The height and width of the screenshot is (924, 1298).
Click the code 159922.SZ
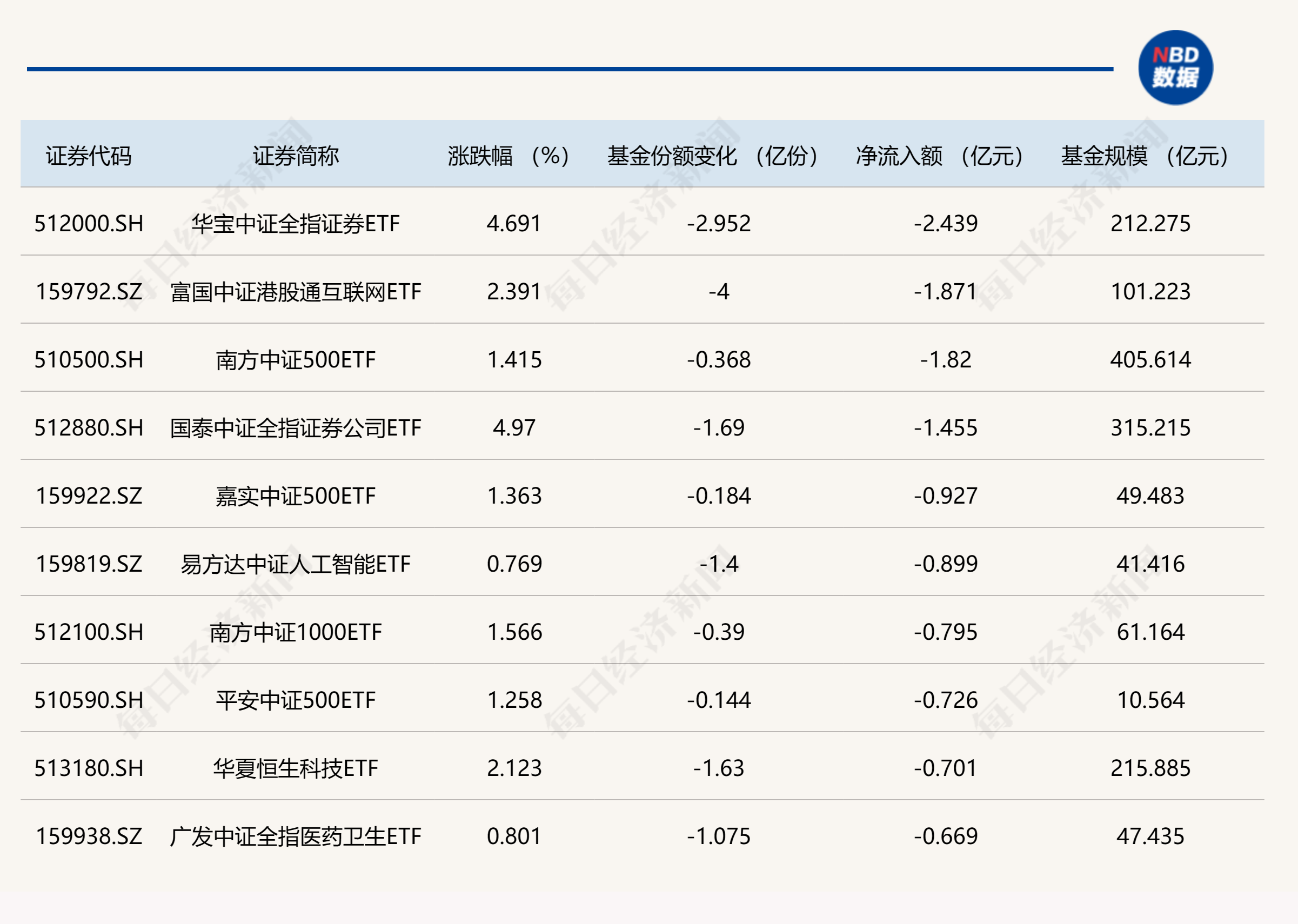point(89,496)
